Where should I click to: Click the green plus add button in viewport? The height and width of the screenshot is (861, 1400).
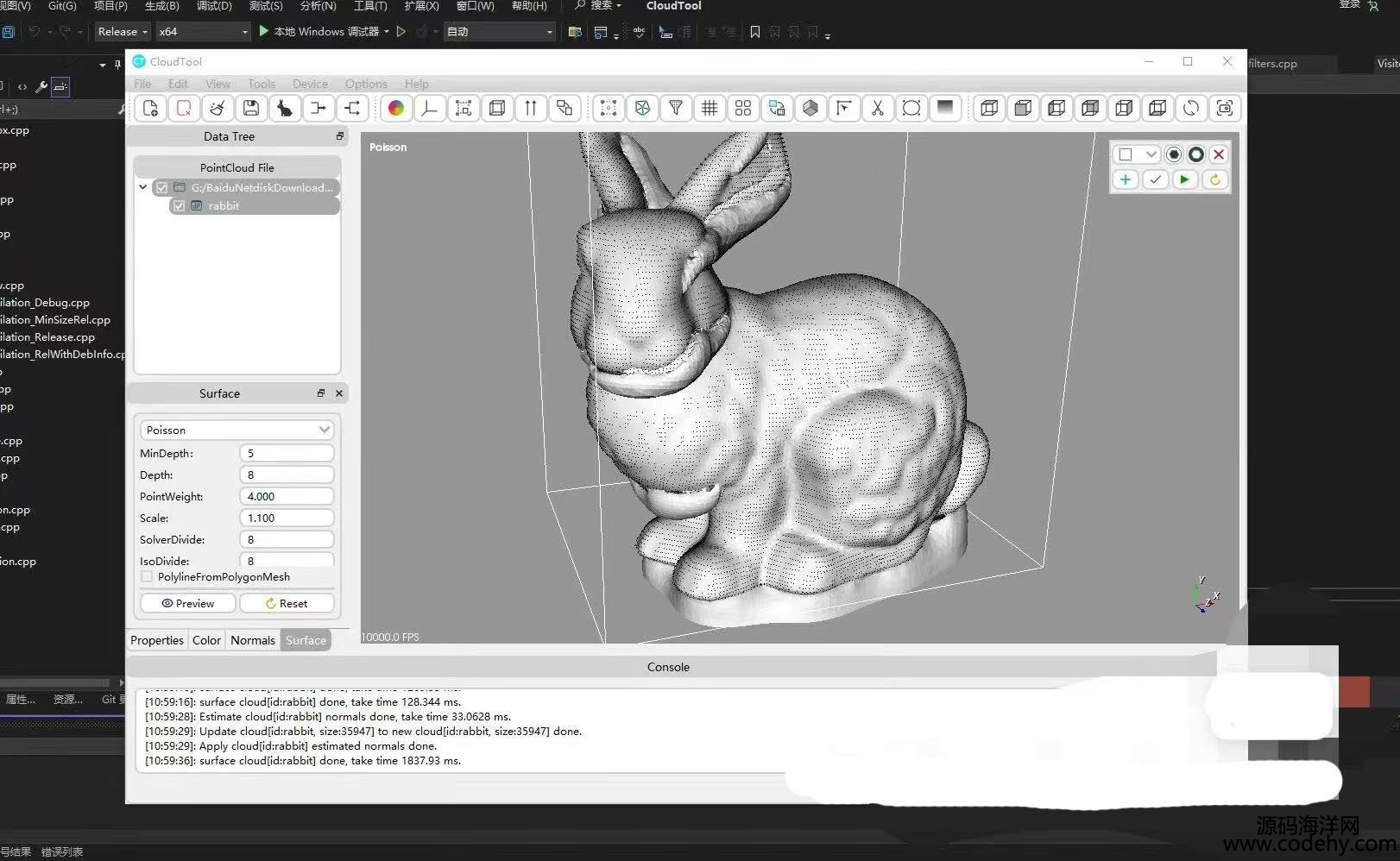(x=1126, y=179)
